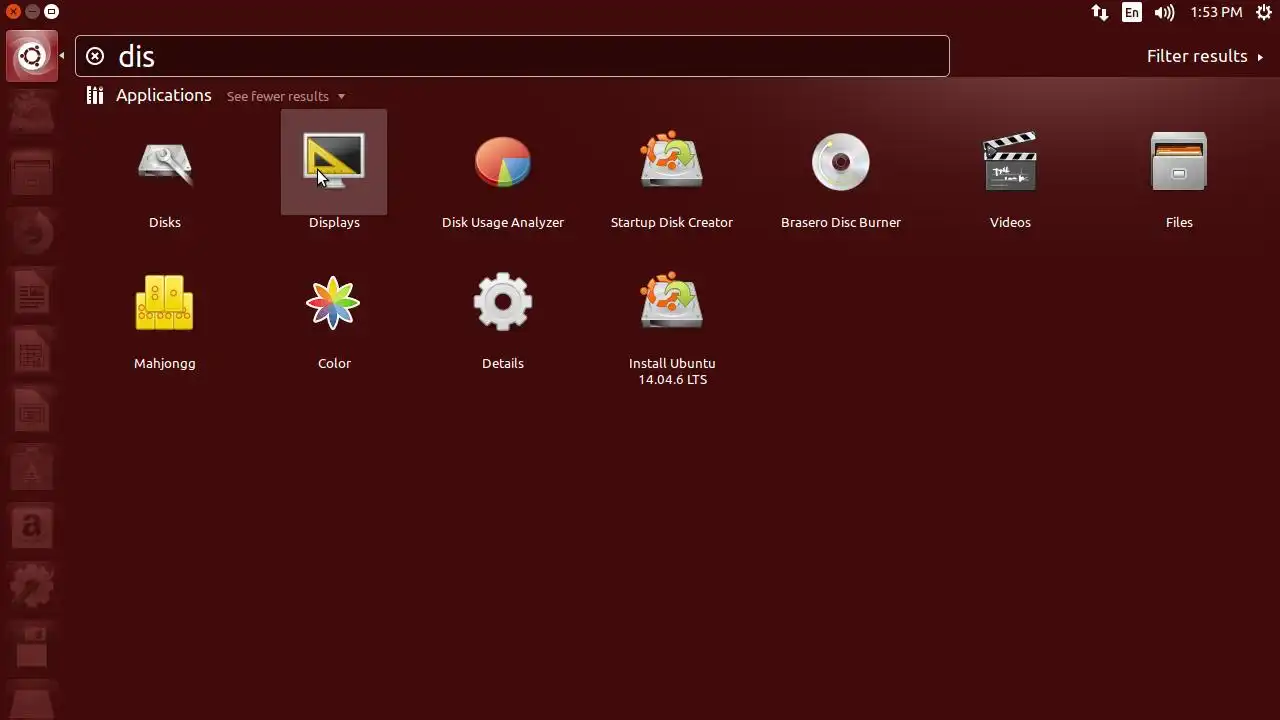Maximize the Dash using the window button
1280x720 pixels.
point(51,12)
